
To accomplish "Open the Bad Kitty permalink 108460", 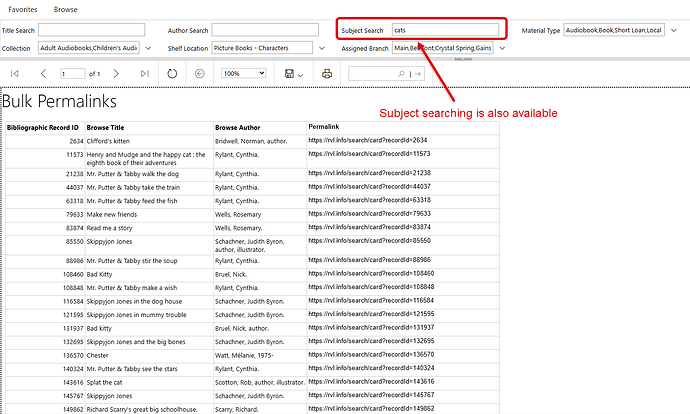I will point(371,273).
